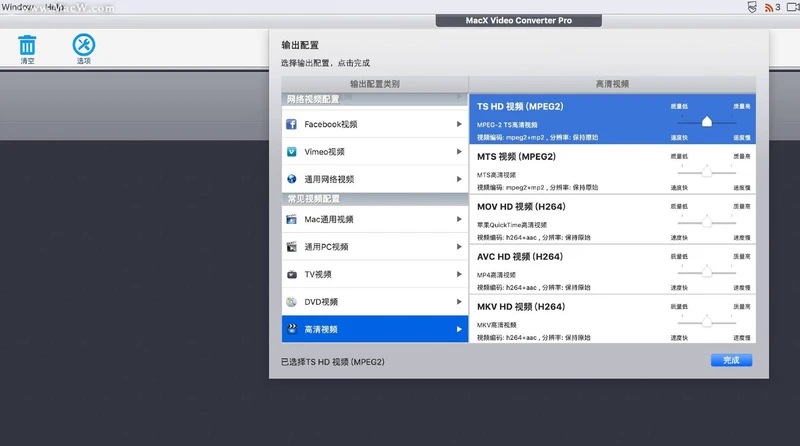Open the Window menu
Image resolution: width=800 pixels, height=446 pixels.
(18, 7)
